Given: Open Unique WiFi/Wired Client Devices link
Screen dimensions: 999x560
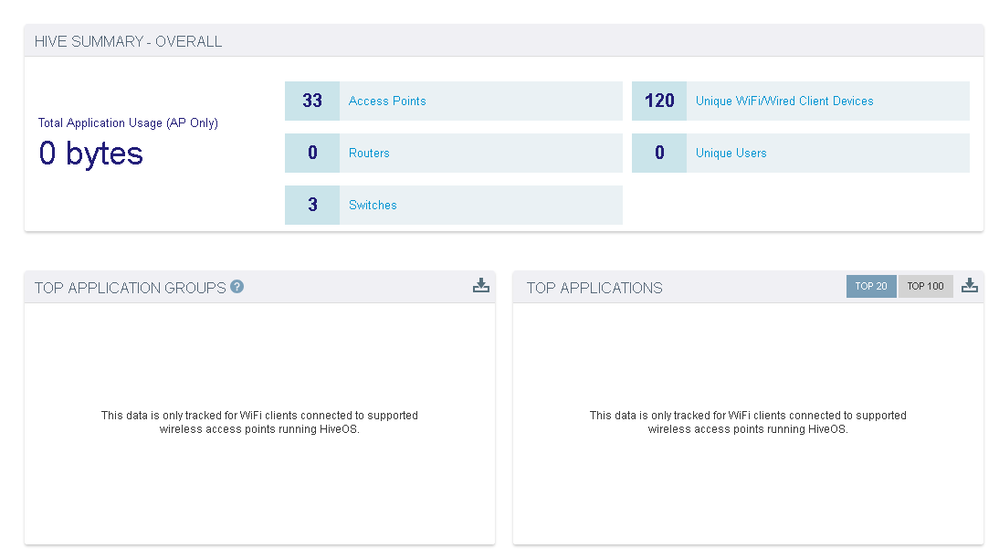Looking at the screenshot, I should (784, 101).
